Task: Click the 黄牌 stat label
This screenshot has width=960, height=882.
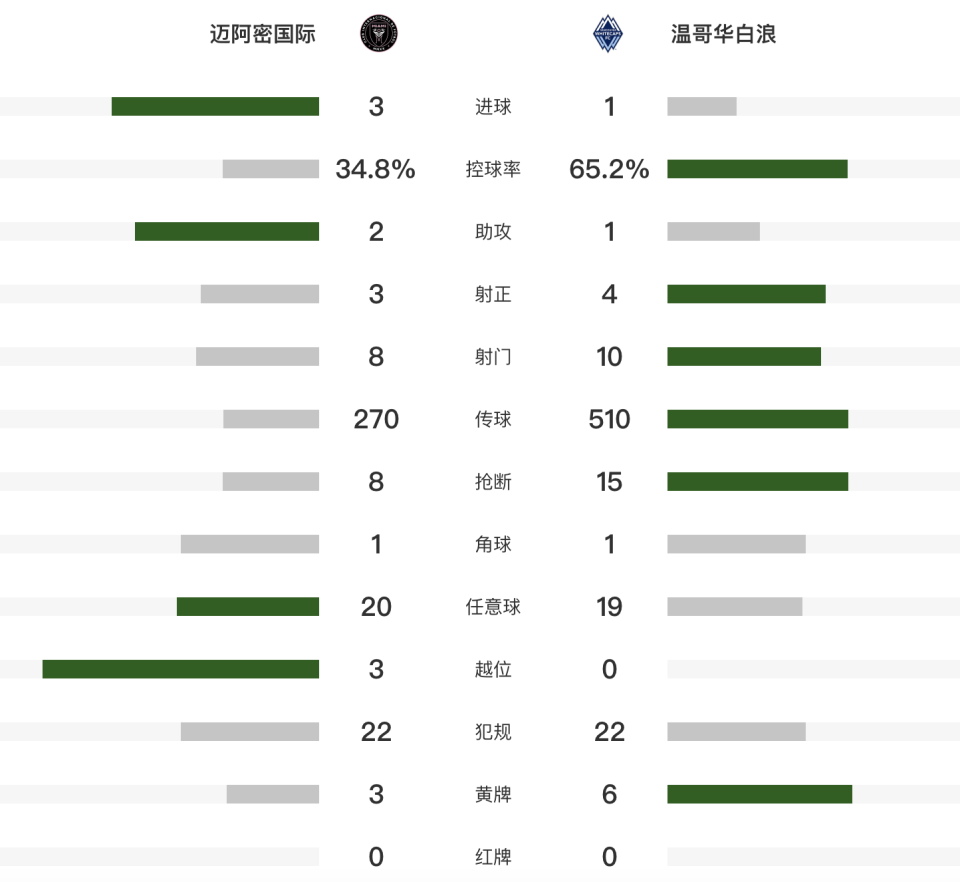Action: click(493, 794)
